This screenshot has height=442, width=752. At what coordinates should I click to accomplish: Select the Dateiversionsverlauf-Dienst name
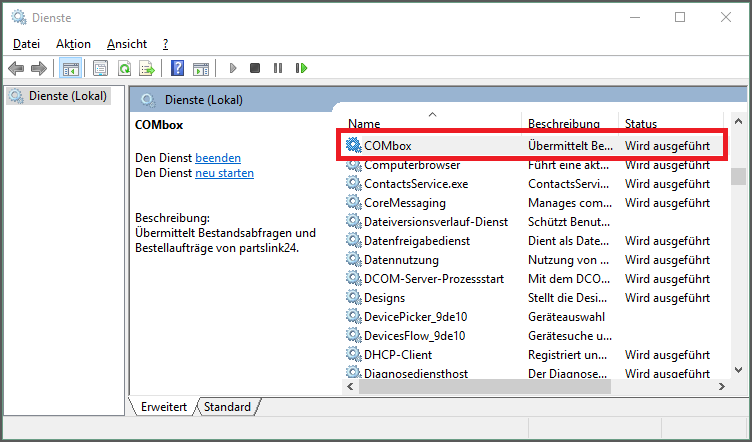436,222
